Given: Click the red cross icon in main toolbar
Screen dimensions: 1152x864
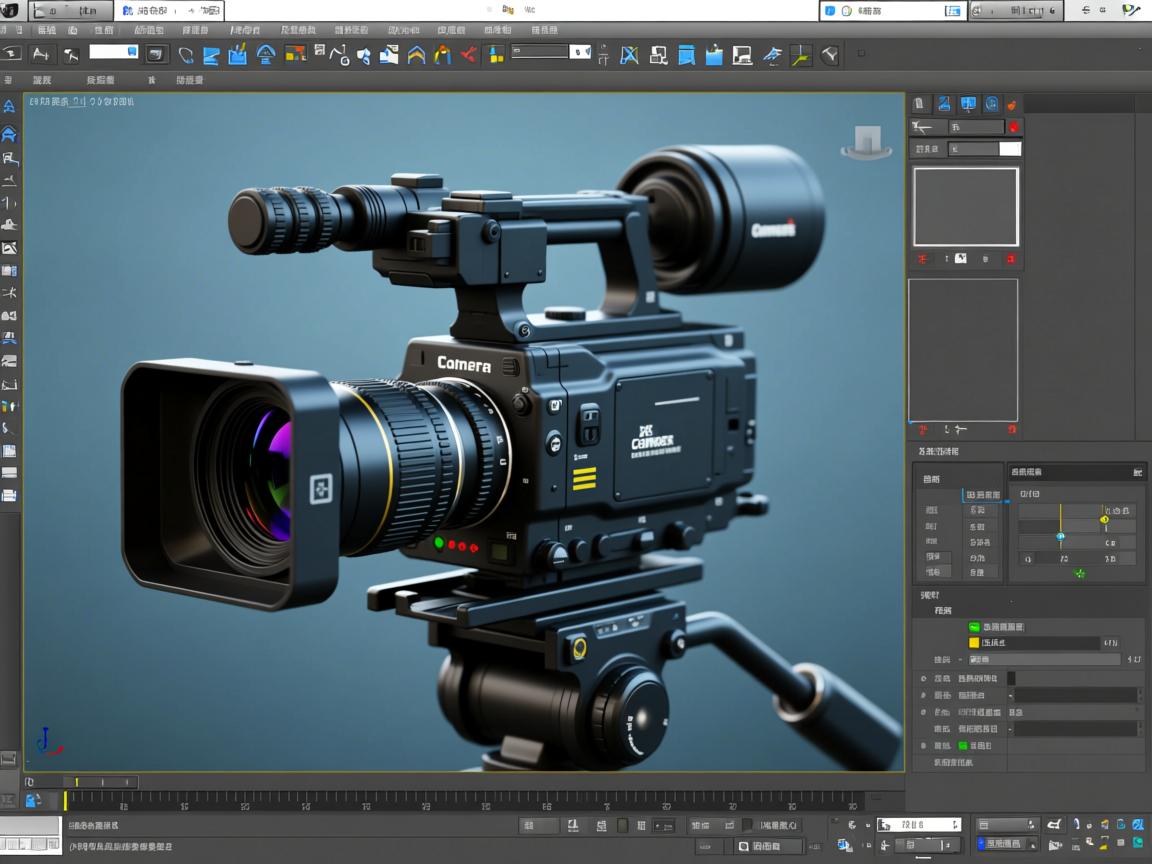Looking at the screenshot, I should [468, 55].
